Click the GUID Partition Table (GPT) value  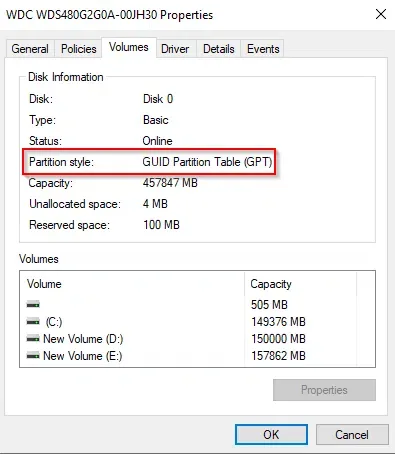pos(207,162)
